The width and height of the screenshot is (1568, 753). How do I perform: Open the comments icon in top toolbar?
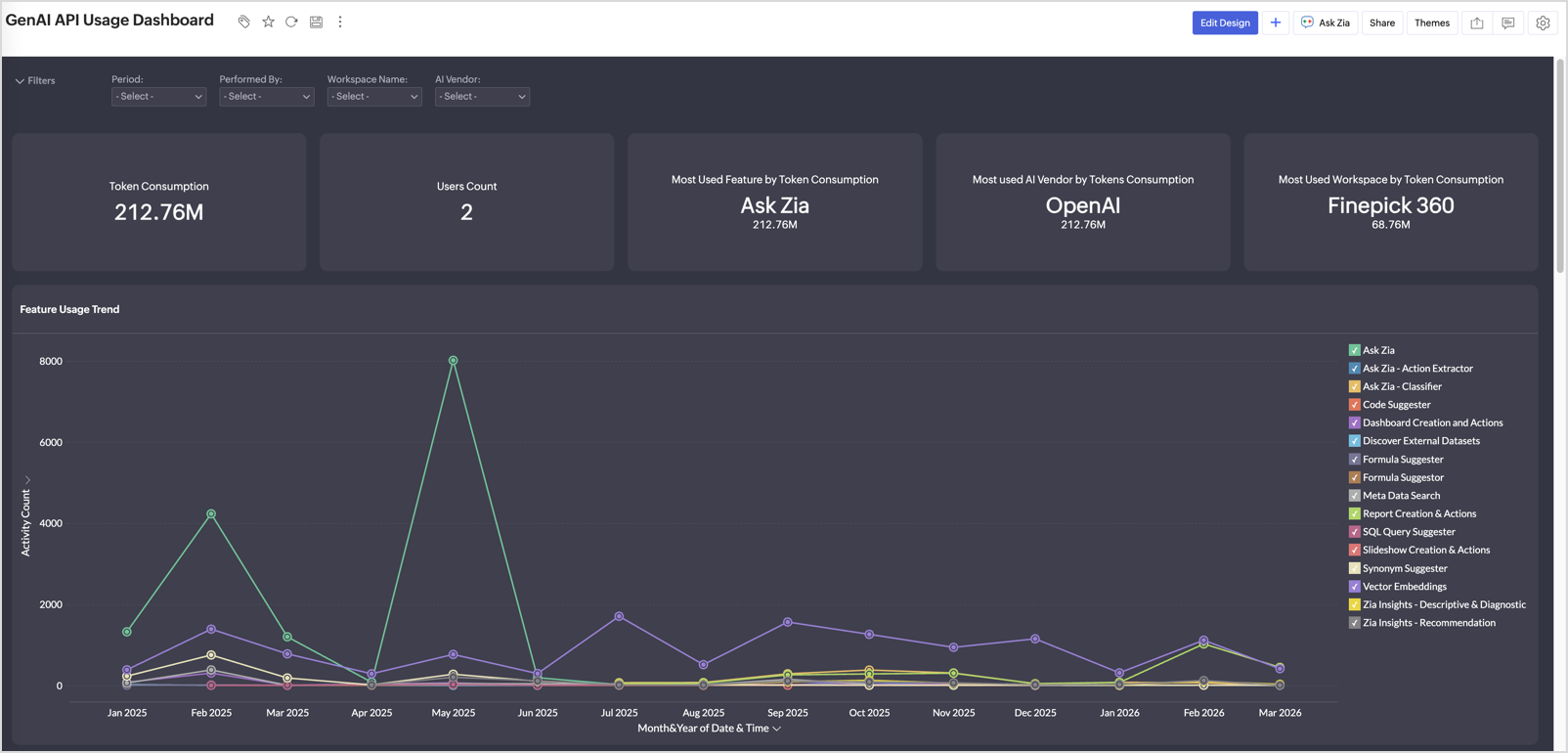click(1507, 22)
